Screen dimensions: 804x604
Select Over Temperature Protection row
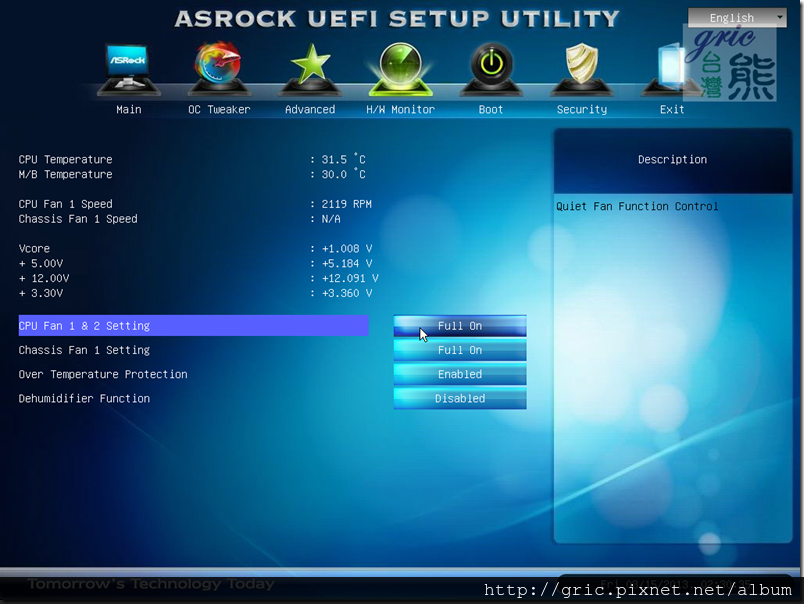193,374
